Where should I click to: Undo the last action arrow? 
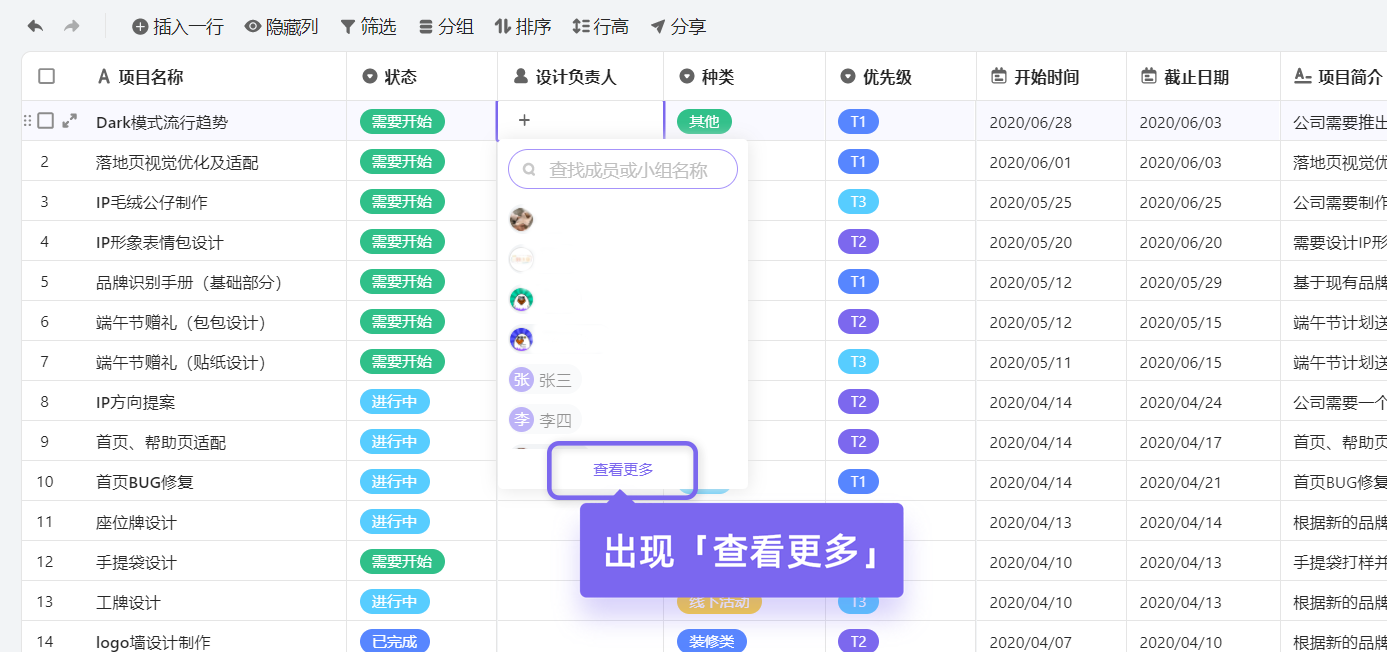[35, 26]
